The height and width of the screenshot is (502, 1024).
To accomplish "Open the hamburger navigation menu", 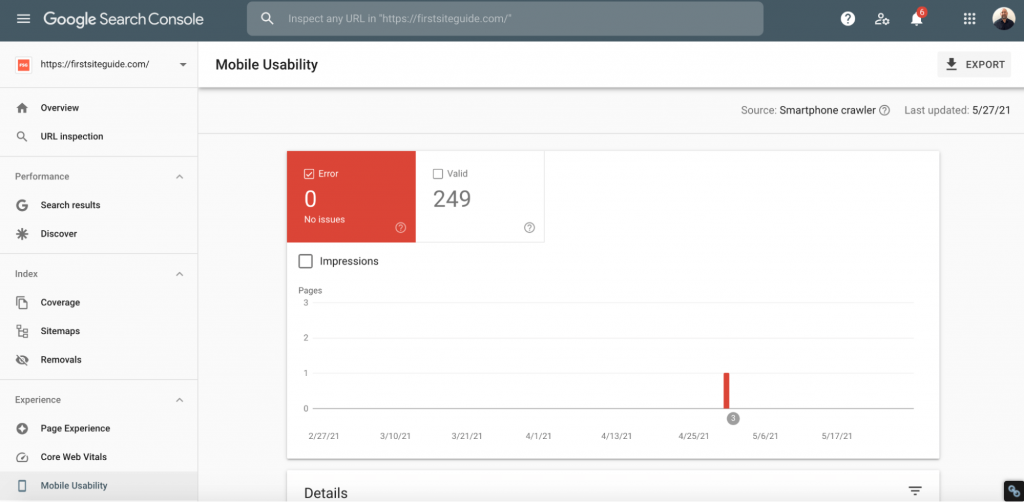I will (24, 19).
